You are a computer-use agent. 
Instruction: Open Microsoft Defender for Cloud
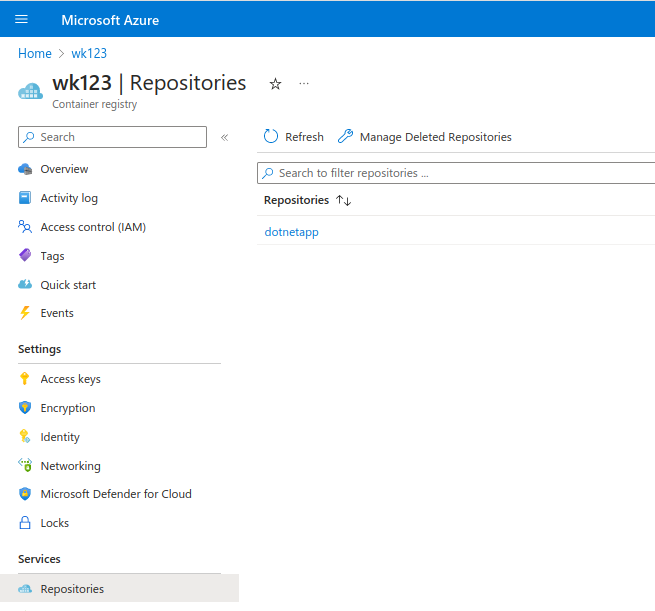coord(116,494)
